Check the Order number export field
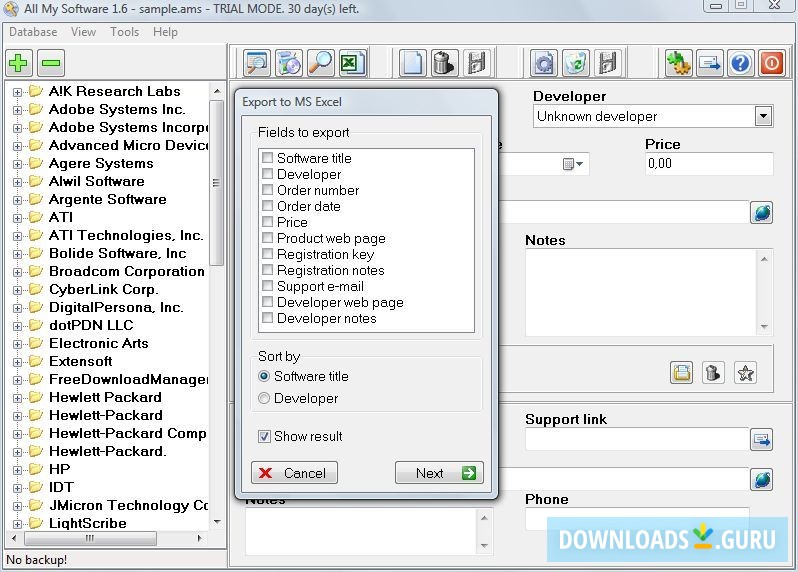 click(x=267, y=190)
